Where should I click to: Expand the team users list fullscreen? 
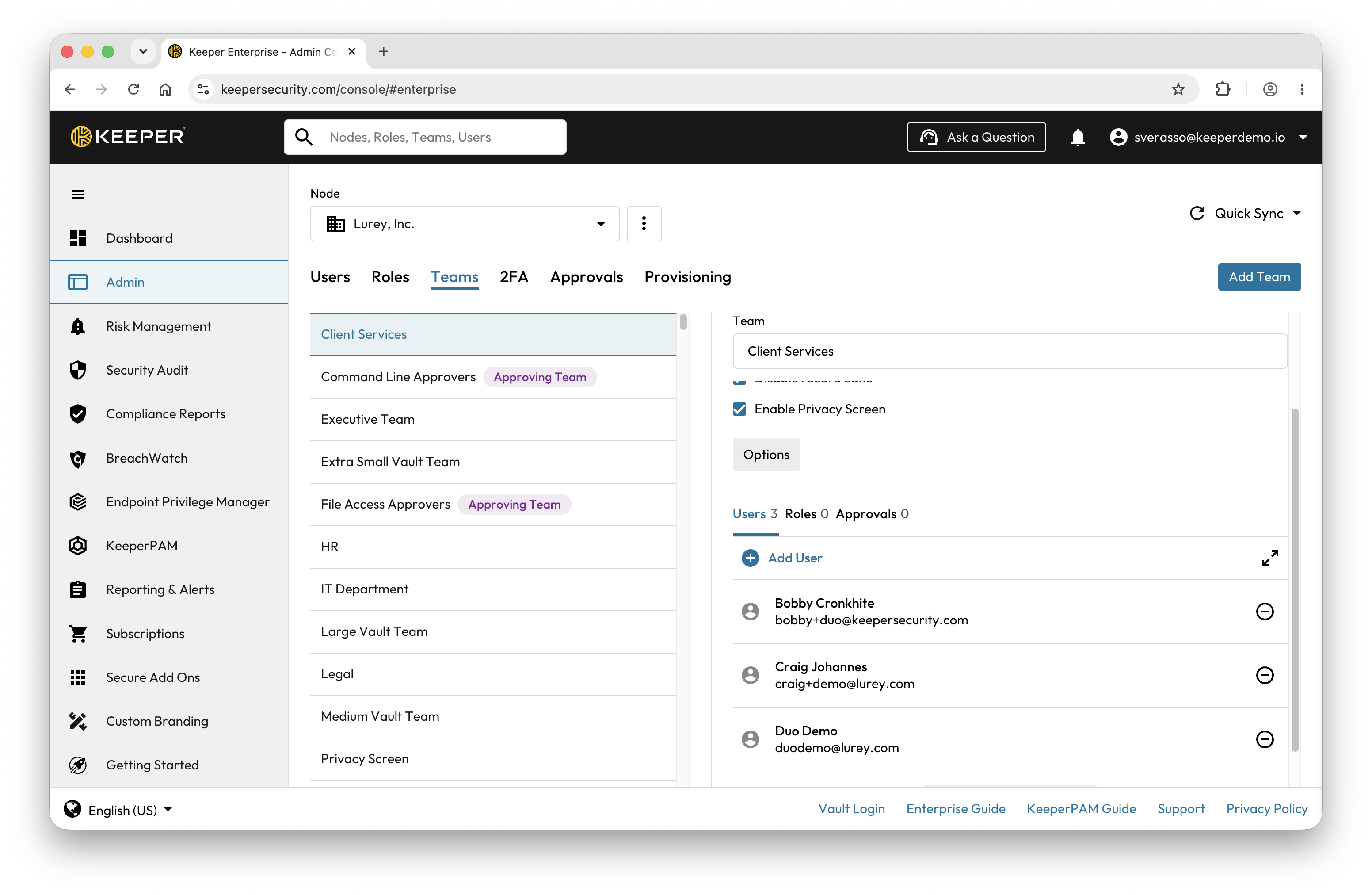tap(1270, 558)
